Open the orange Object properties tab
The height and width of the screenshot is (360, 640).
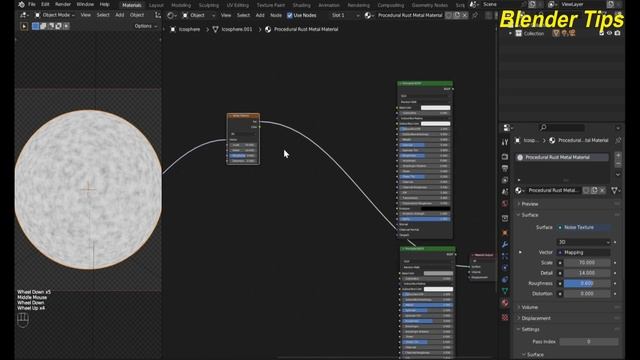pyautogui.click(x=505, y=233)
